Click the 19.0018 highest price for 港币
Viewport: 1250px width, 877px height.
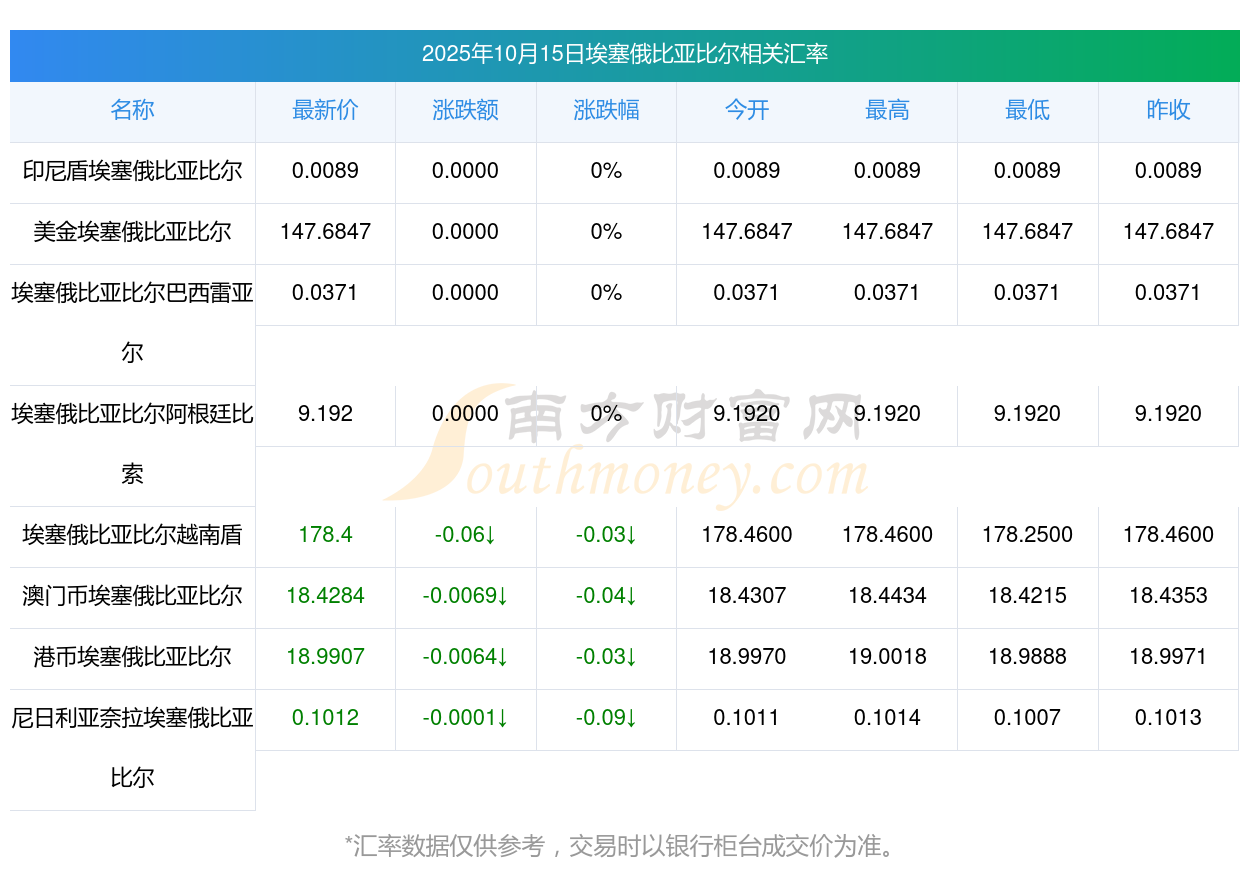pyautogui.click(x=887, y=657)
